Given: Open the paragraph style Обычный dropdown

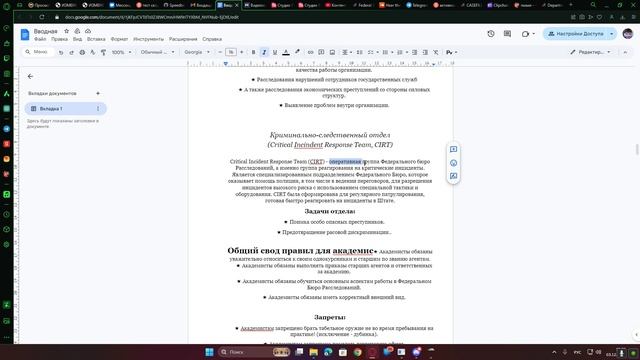Looking at the screenshot, I should [x=158, y=52].
